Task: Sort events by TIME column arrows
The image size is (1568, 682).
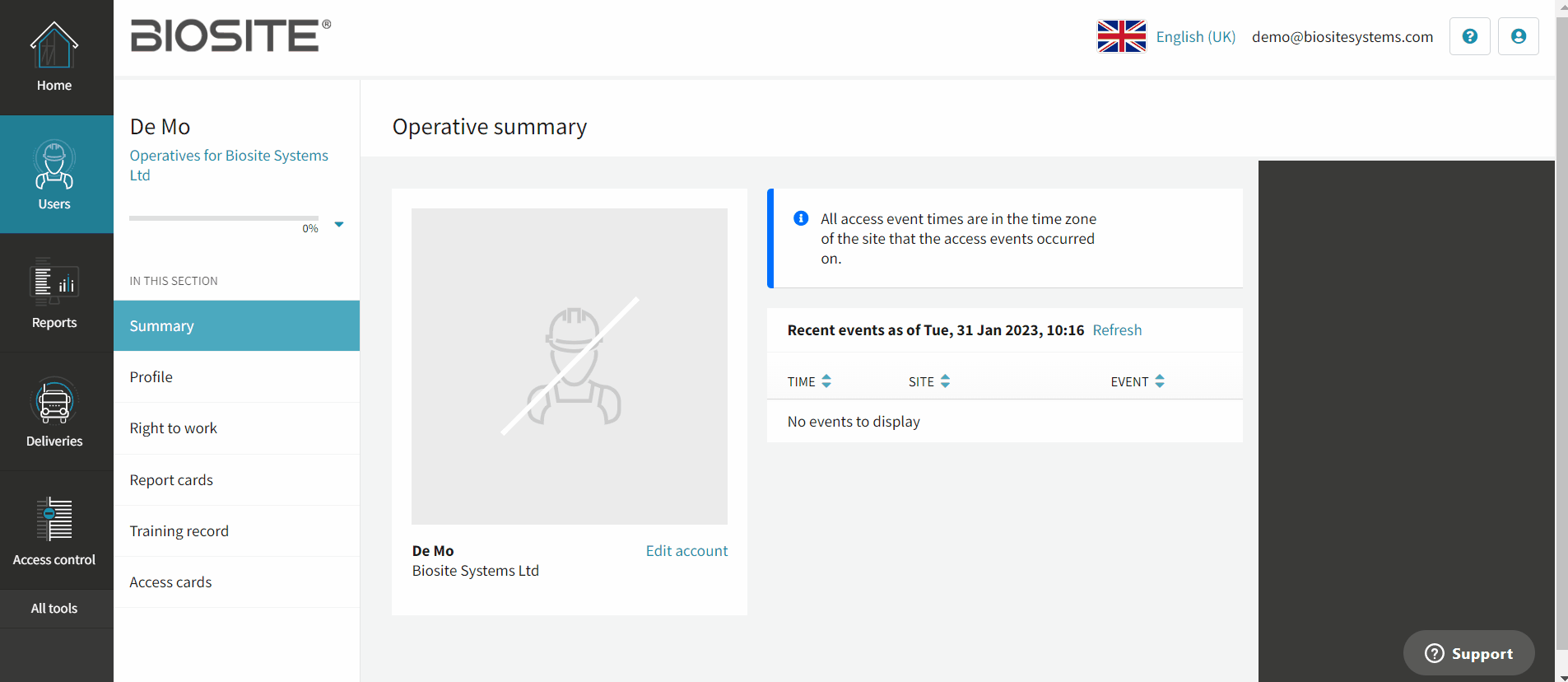Action: (826, 381)
